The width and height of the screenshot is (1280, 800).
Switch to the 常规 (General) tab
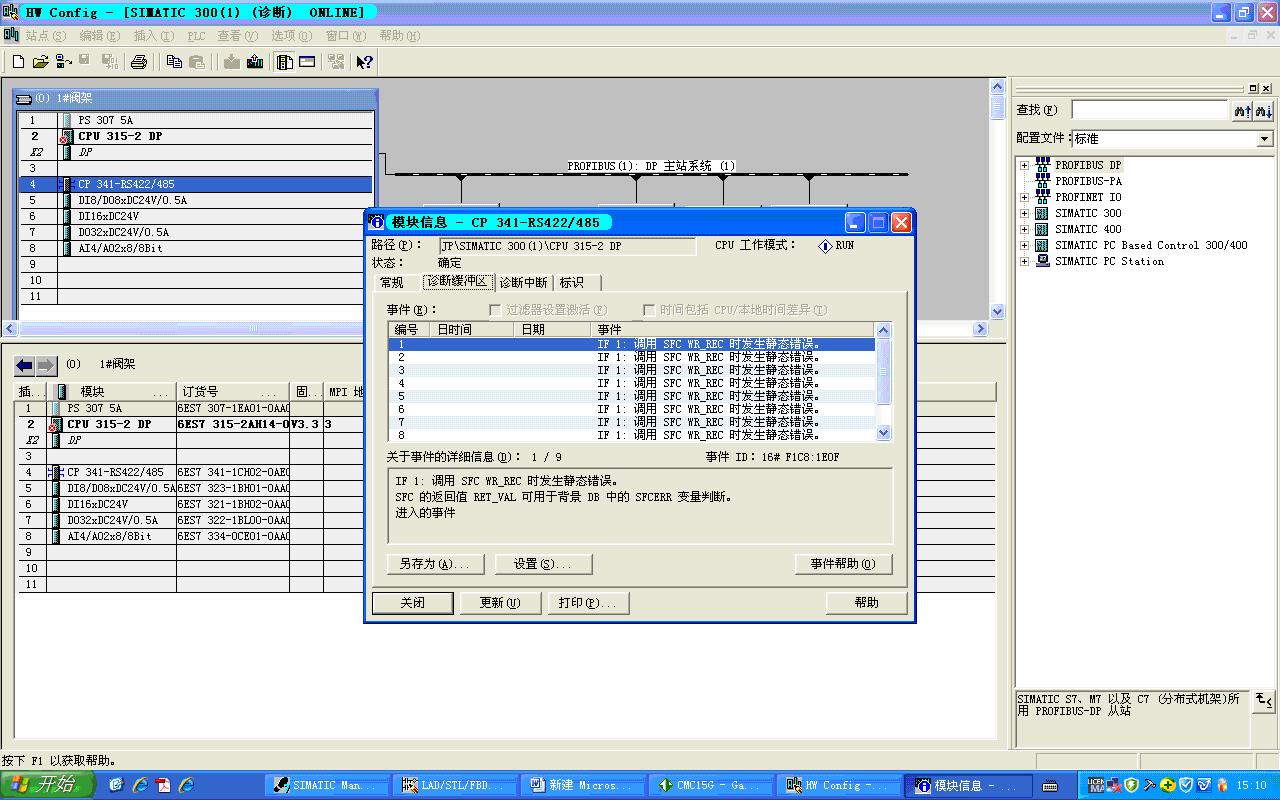[392, 283]
